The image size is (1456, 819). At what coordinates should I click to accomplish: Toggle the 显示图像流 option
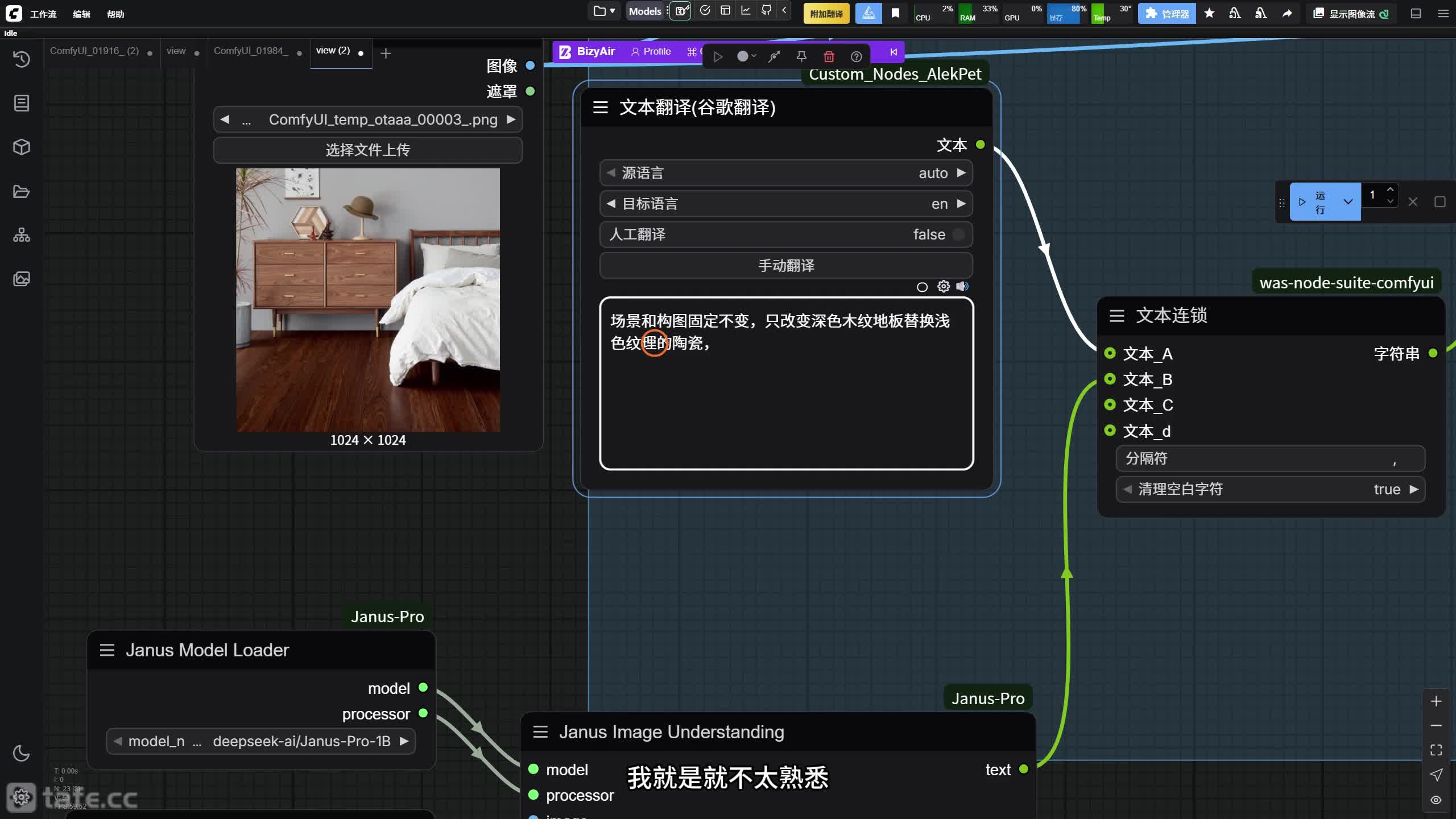click(1352, 13)
